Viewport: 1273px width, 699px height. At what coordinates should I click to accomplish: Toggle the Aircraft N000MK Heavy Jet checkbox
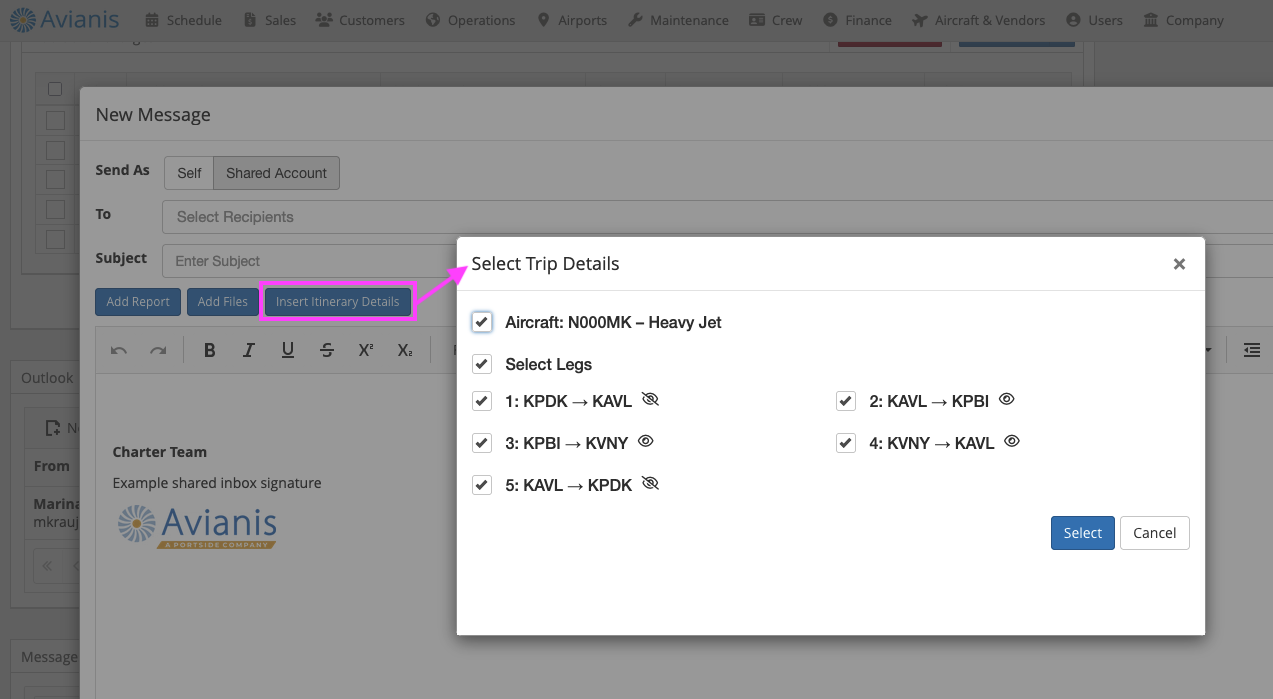pyautogui.click(x=482, y=322)
